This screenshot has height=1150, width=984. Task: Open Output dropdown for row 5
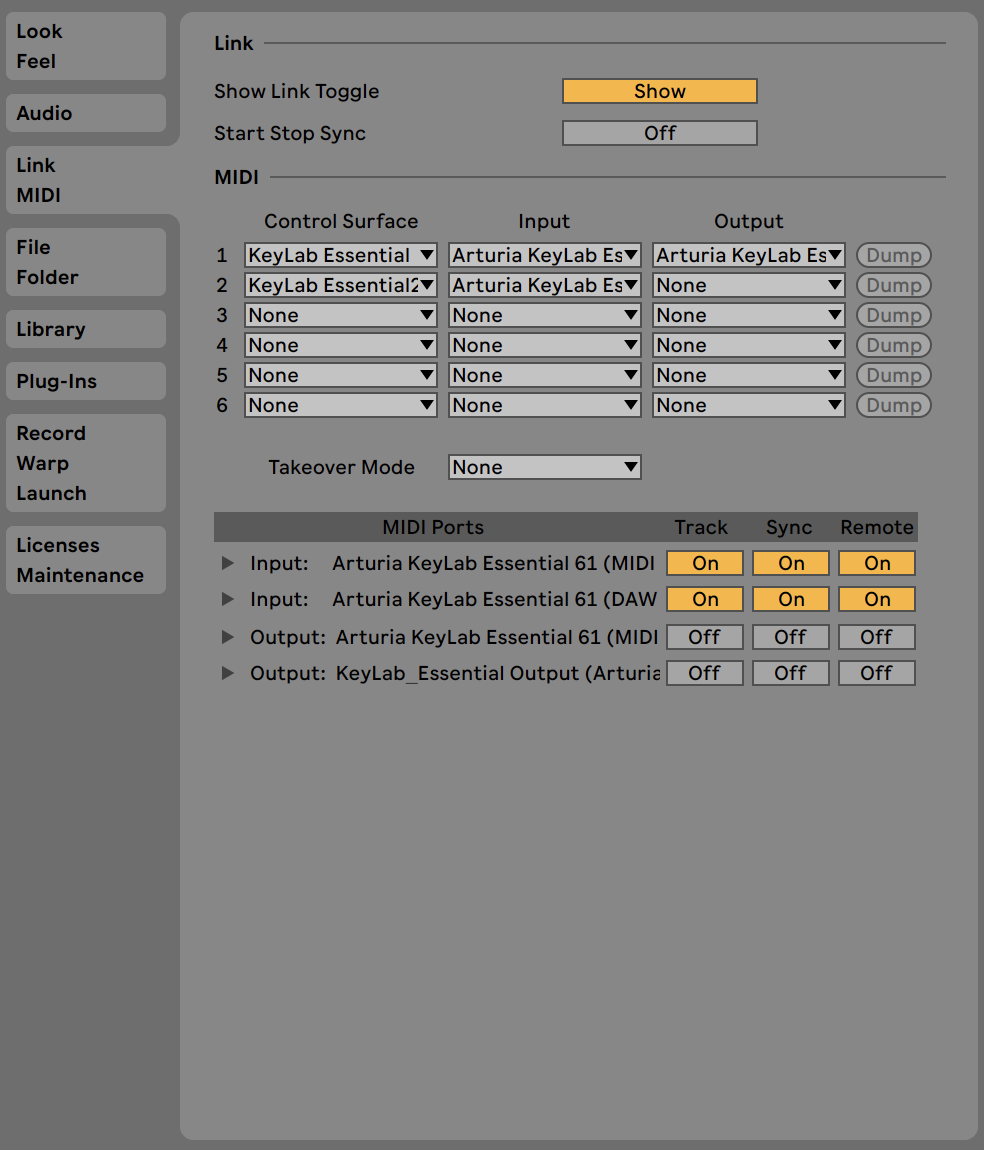click(x=749, y=376)
